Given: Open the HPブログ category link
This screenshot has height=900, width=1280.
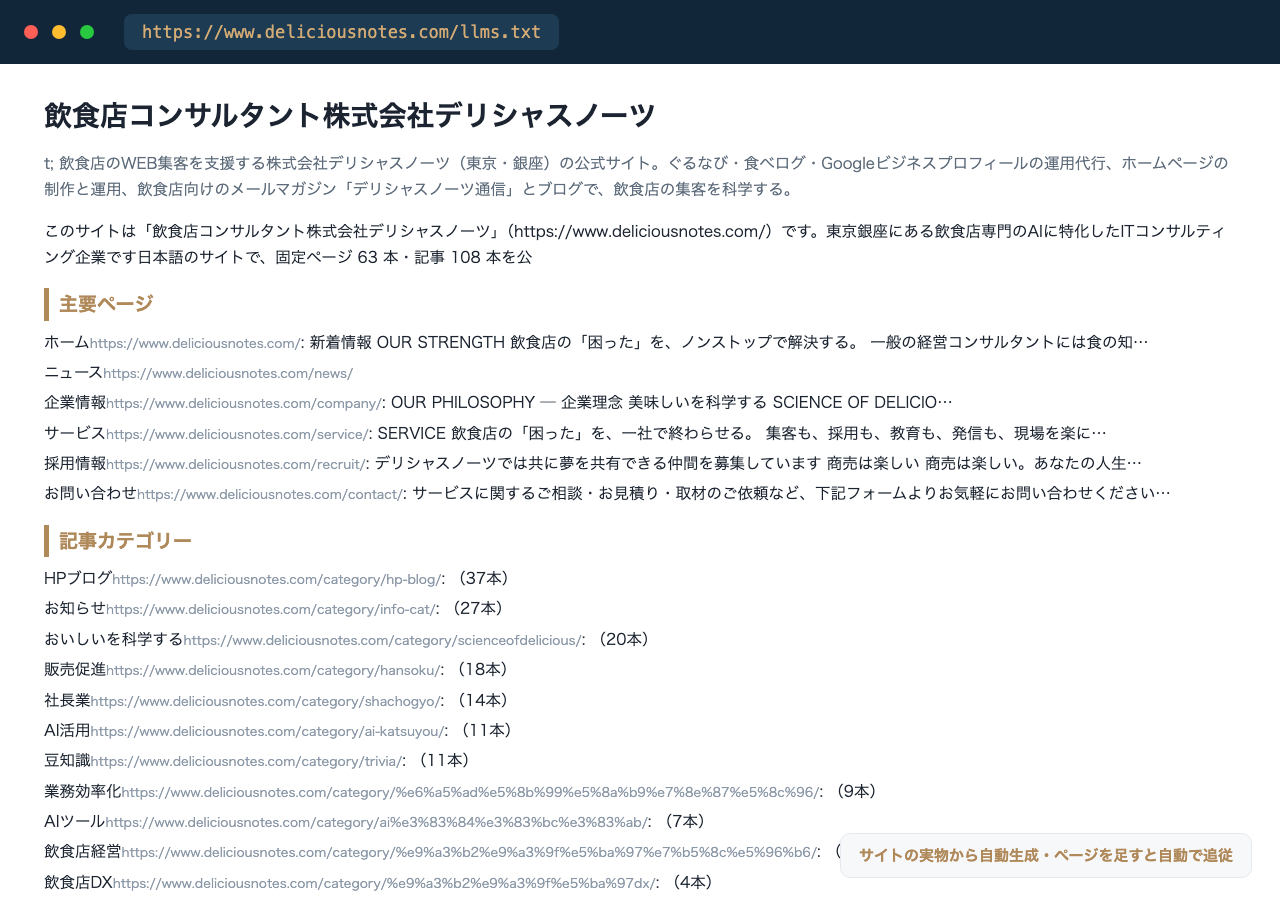Looking at the screenshot, I should click(x=277, y=579).
